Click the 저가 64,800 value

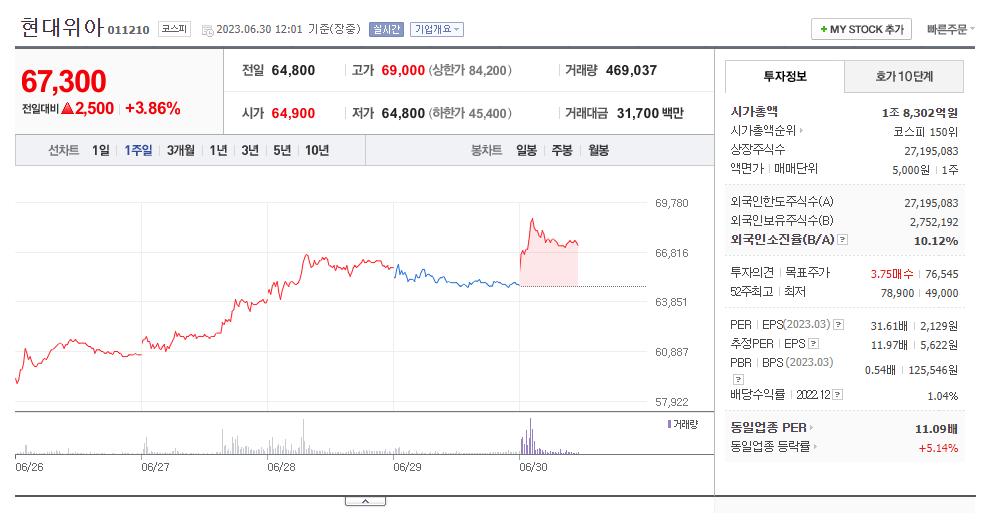(x=403, y=113)
